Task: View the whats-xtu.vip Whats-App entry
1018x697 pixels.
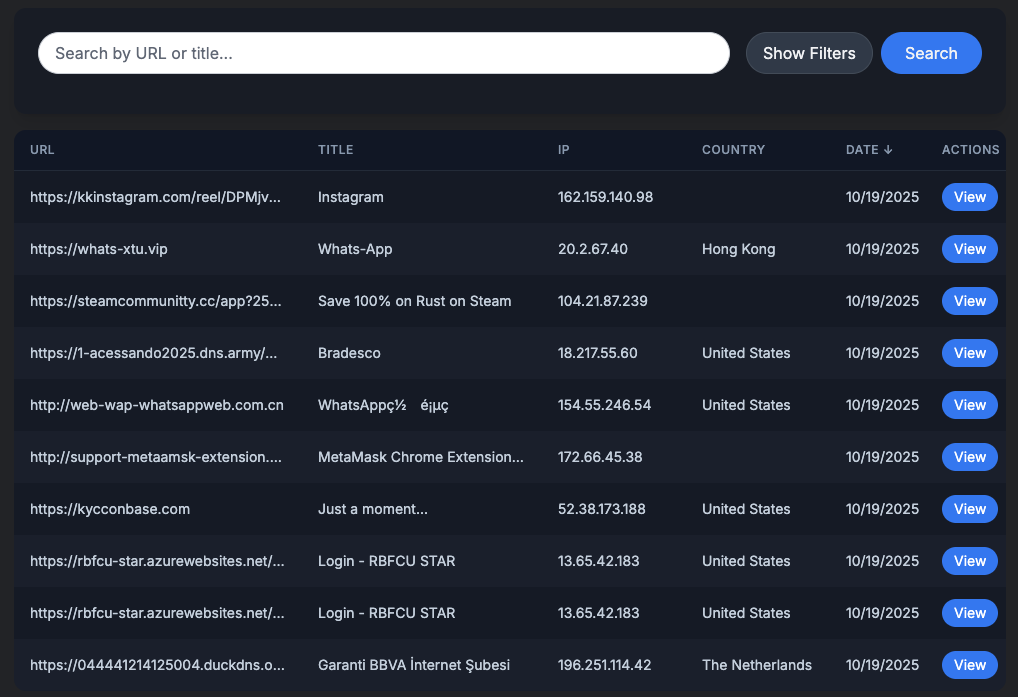Action: 969,249
